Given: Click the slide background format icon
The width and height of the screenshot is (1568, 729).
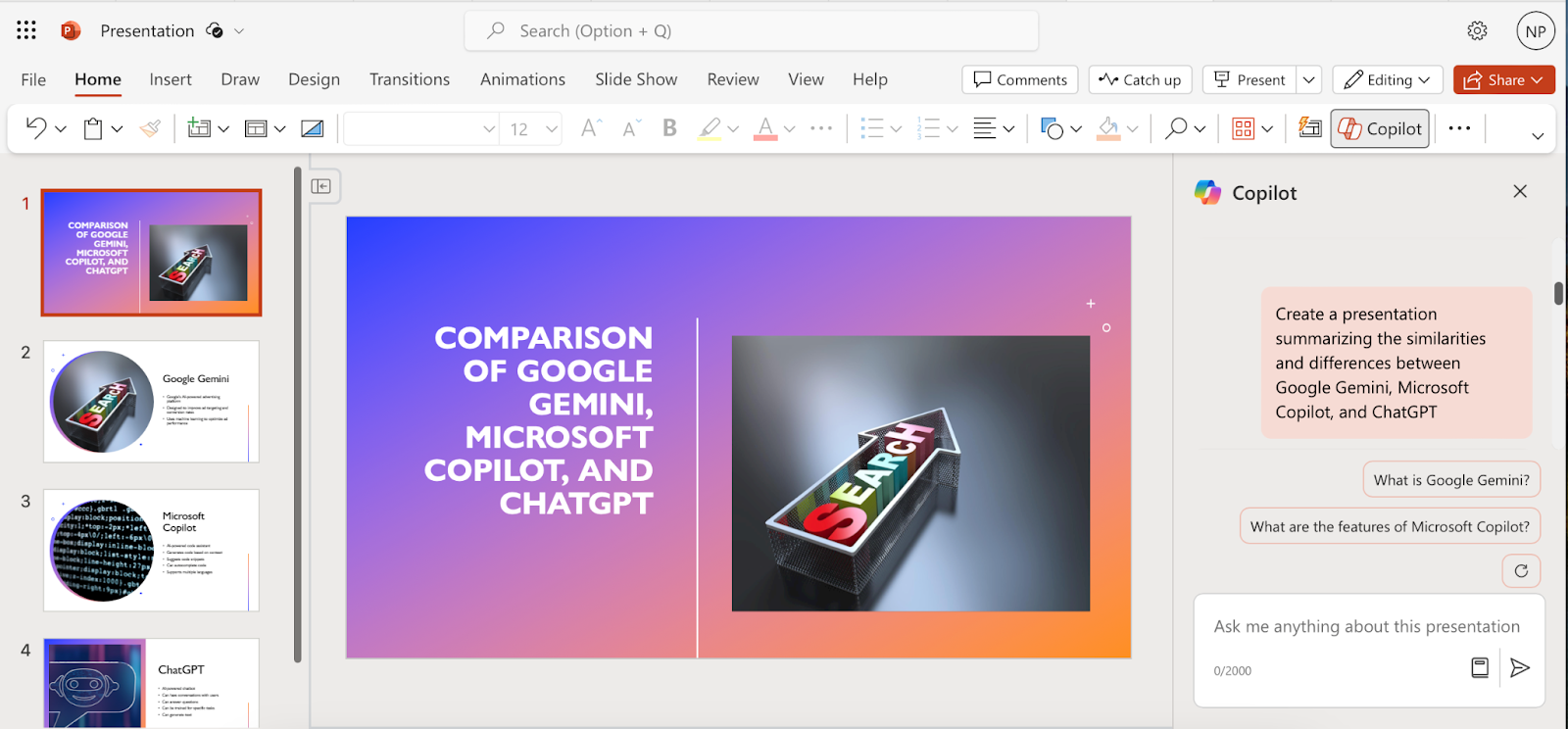Looking at the screenshot, I should (313, 128).
